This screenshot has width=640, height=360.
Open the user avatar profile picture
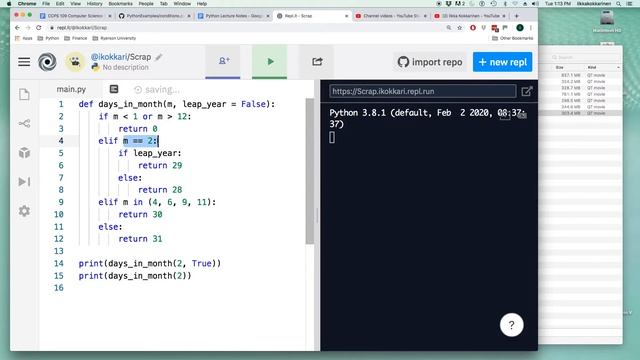(x=75, y=62)
